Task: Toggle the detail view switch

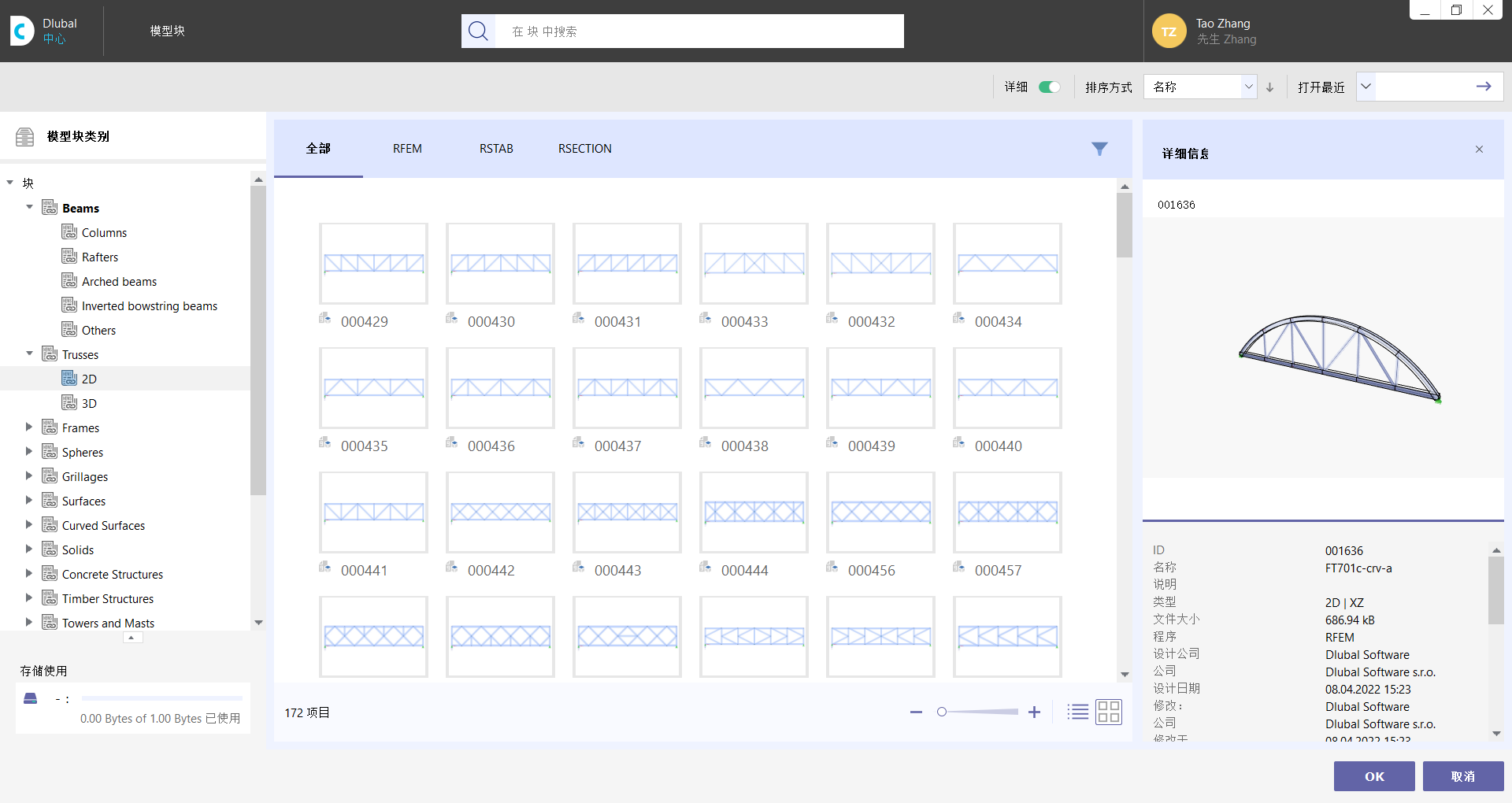Action: click(x=1049, y=87)
